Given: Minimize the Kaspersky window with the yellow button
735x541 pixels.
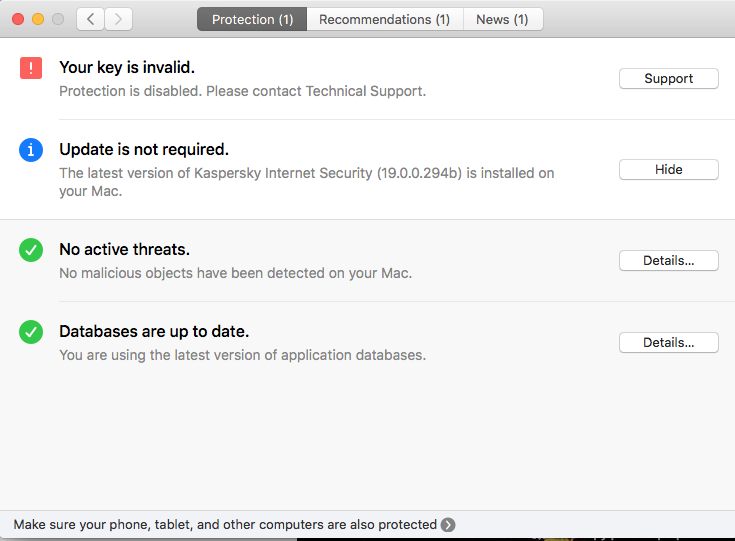Looking at the screenshot, I should click(38, 19).
